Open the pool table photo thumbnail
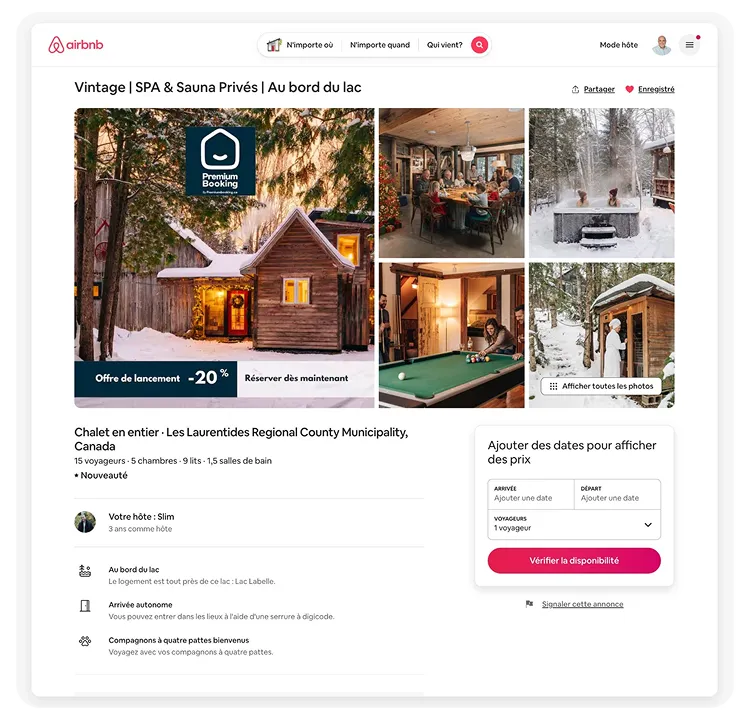This screenshot has height=728, width=751. tap(451, 335)
